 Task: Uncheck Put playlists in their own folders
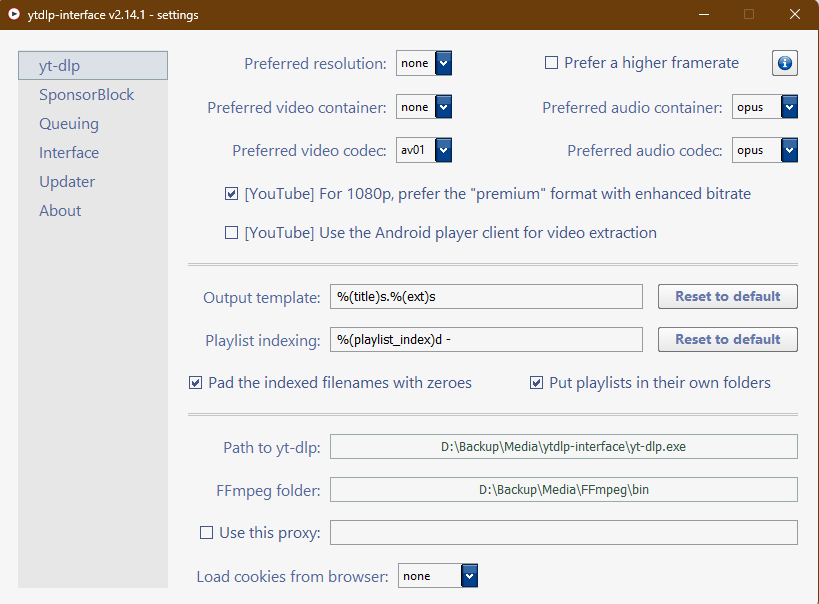click(x=537, y=383)
